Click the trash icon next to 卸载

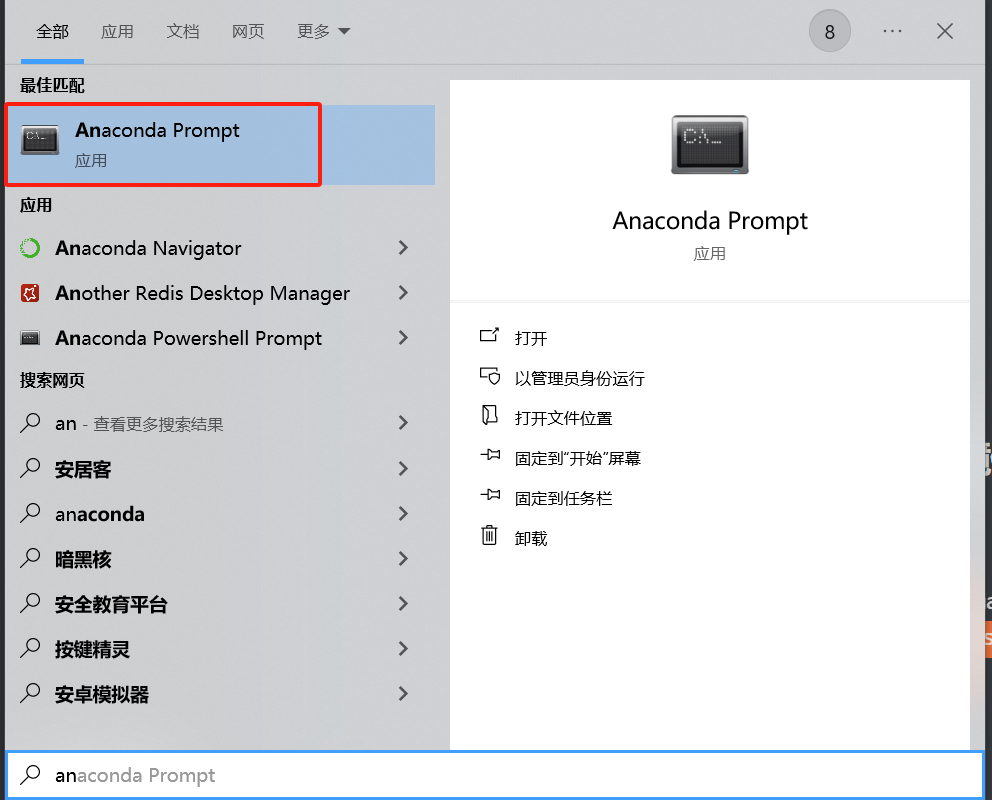[x=489, y=536]
